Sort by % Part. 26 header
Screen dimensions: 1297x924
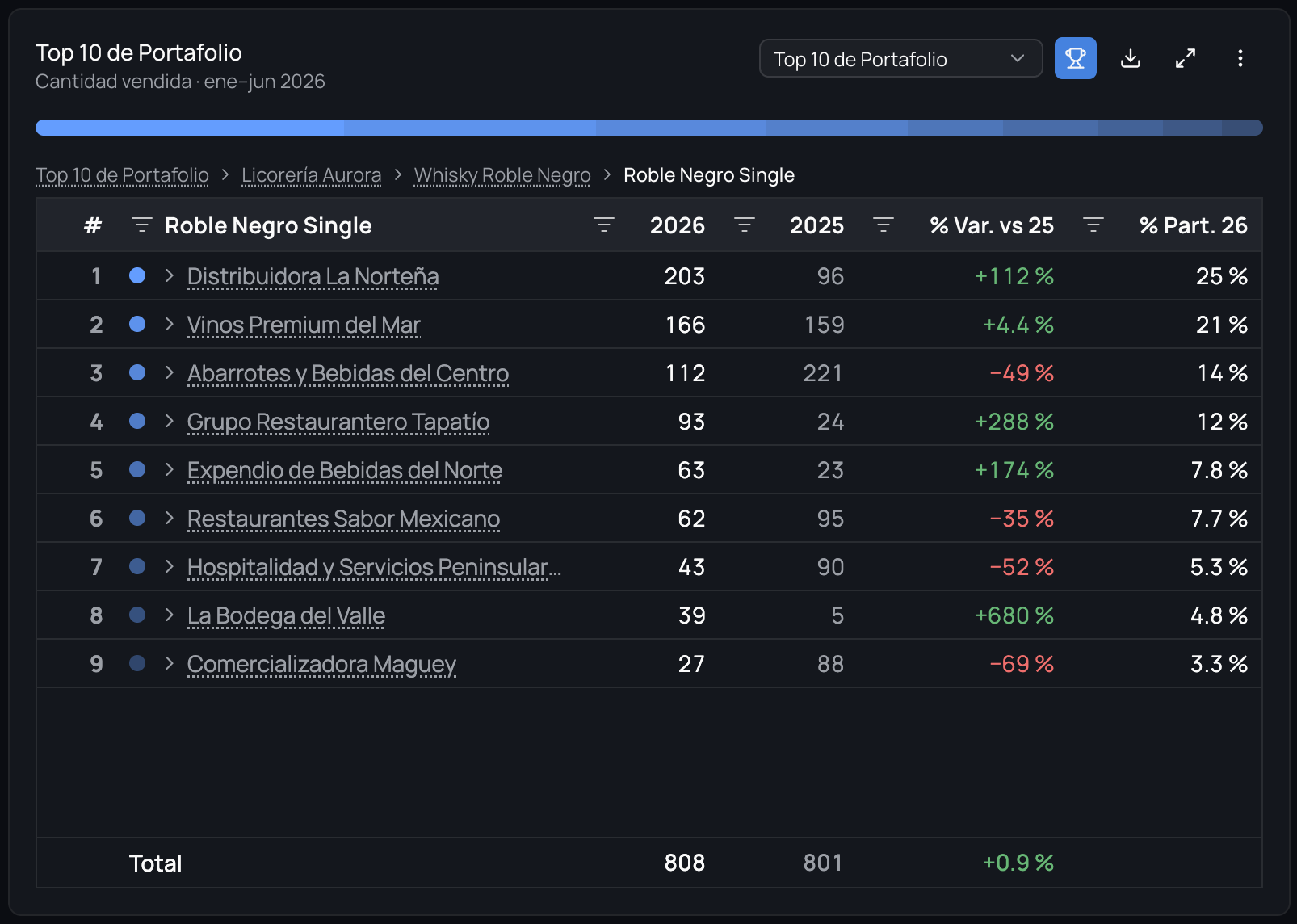pyautogui.click(x=1193, y=225)
